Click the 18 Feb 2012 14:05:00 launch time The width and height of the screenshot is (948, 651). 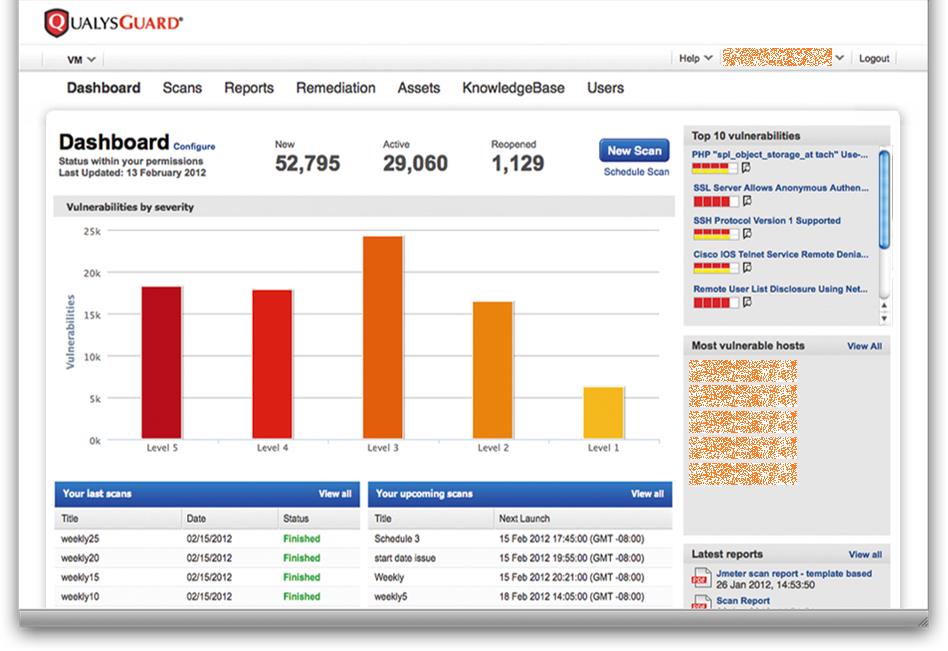(x=571, y=597)
